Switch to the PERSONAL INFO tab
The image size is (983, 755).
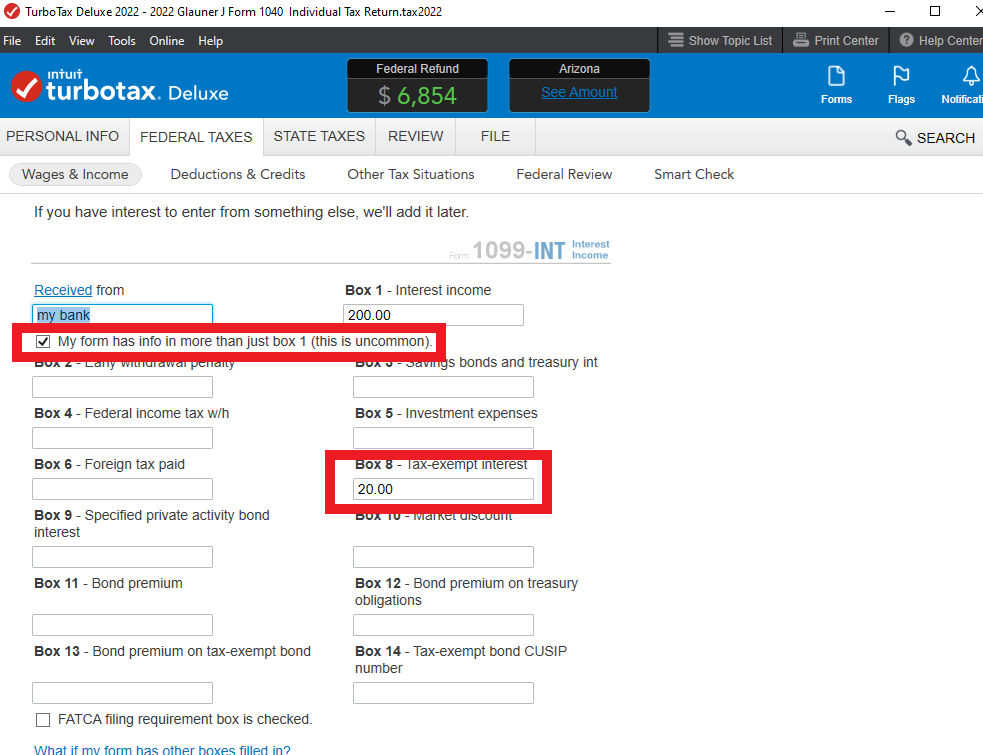tap(63, 137)
